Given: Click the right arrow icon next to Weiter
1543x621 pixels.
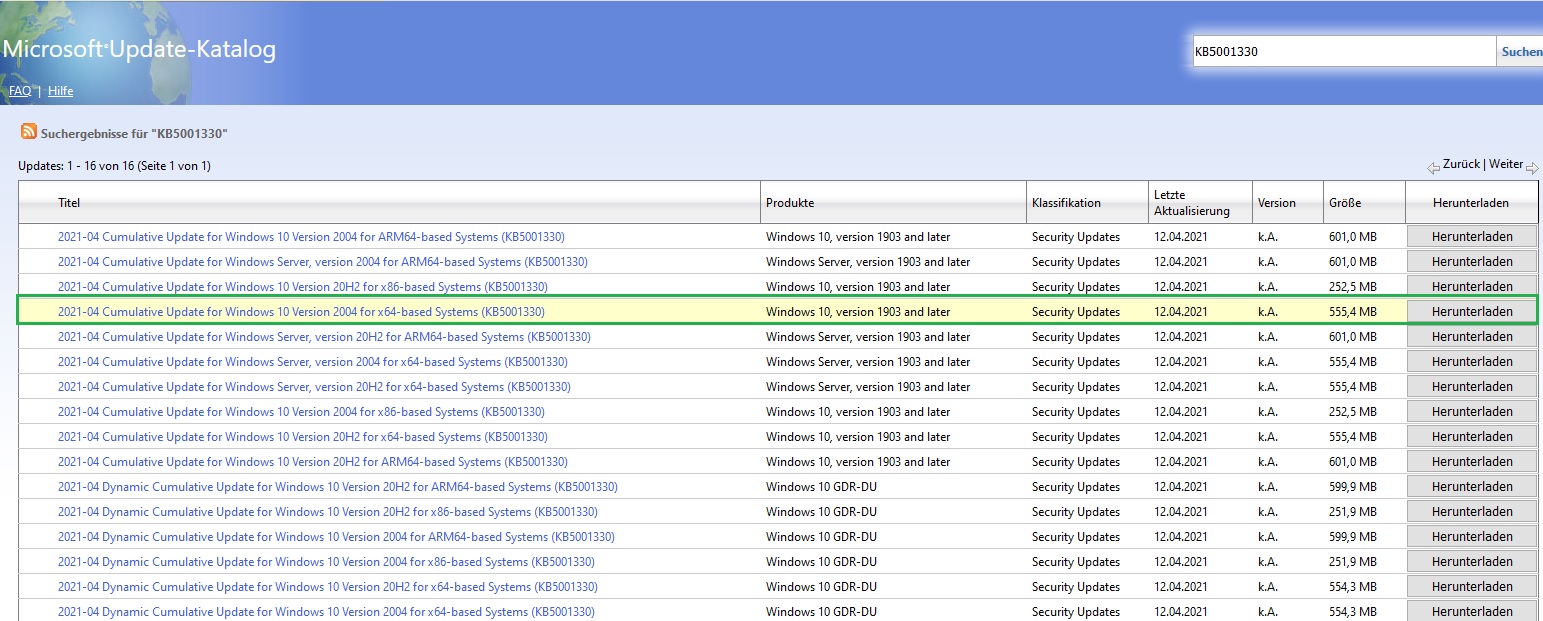Looking at the screenshot, I should (x=1532, y=167).
